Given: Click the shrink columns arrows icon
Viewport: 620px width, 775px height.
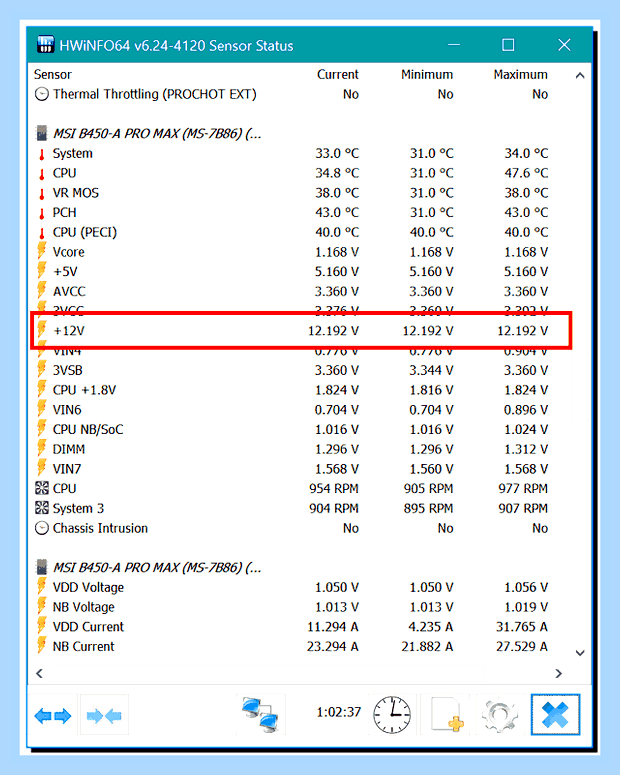Looking at the screenshot, I should click(104, 715).
